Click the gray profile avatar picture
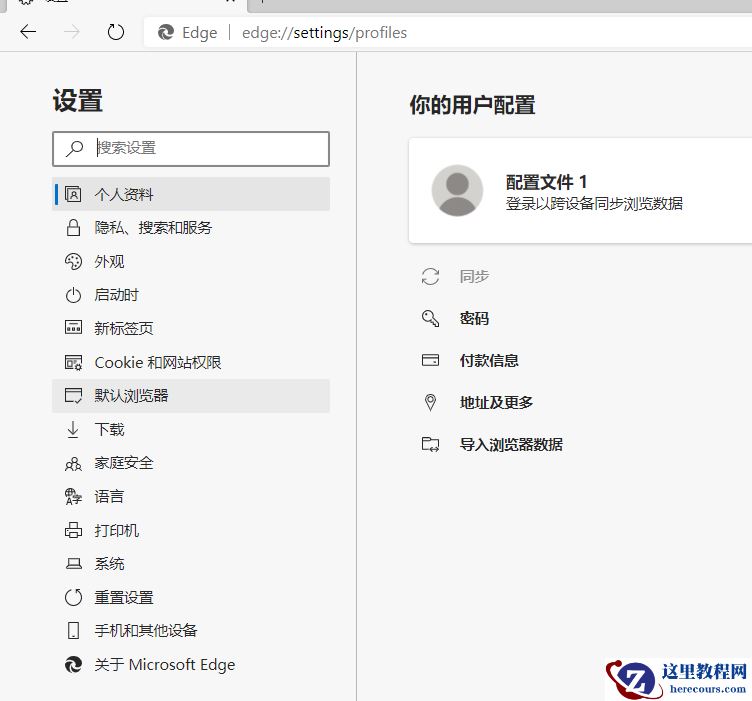This screenshot has width=752, height=701. (457, 191)
